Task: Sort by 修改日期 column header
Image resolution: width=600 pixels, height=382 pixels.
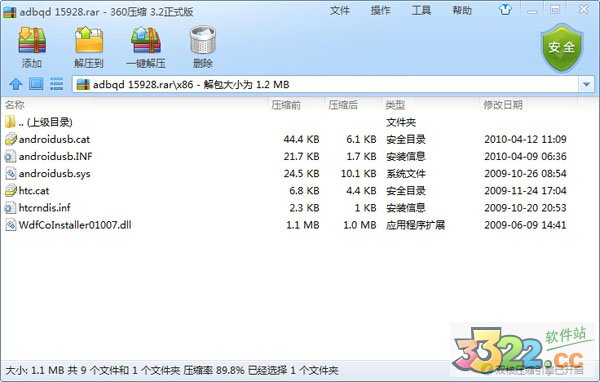Action: pos(503,105)
